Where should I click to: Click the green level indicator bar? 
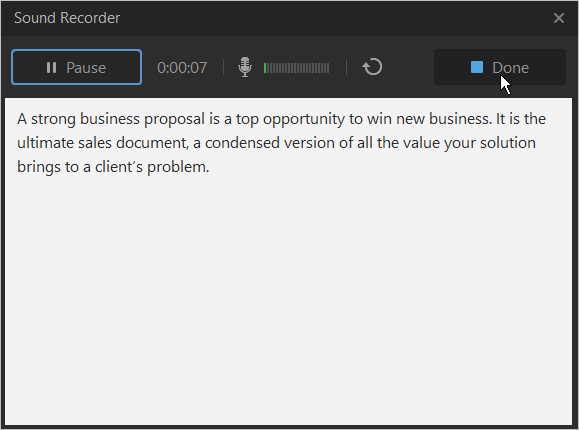point(265,68)
